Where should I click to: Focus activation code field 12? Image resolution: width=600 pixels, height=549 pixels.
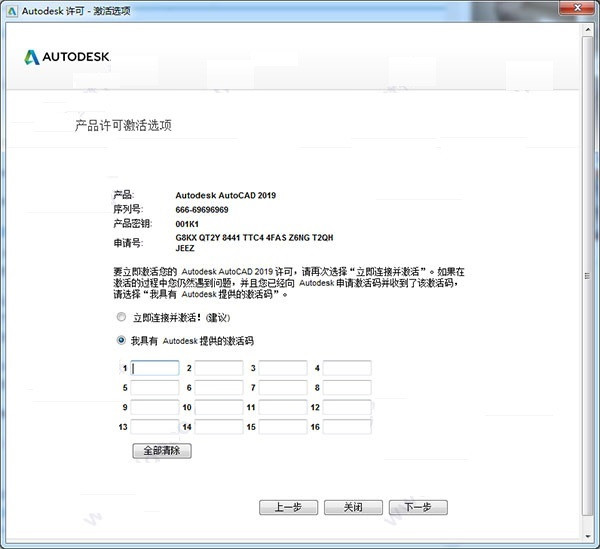(347, 407)
